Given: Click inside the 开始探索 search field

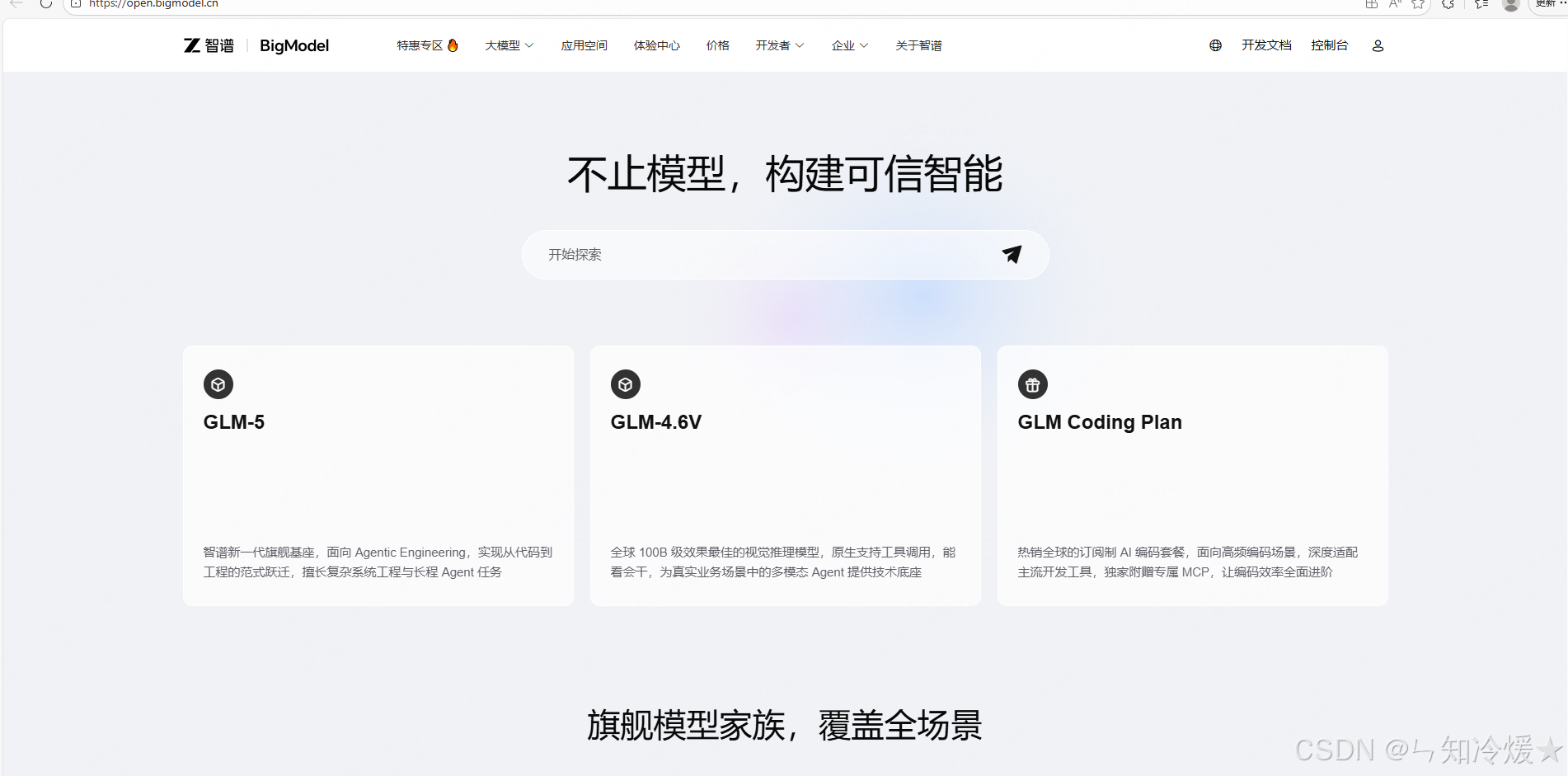Looking at the screenshot, I should click(x=742, y=255).
